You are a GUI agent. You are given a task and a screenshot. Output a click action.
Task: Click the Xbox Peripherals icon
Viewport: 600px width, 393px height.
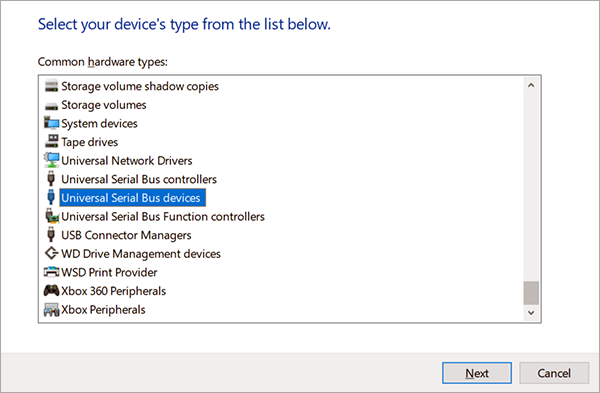coord(51,310)
